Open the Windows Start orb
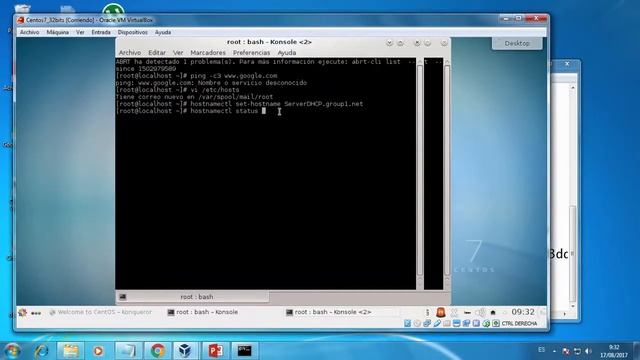Image resolution: width=640 pixels, height=360 pixels. 12,351
